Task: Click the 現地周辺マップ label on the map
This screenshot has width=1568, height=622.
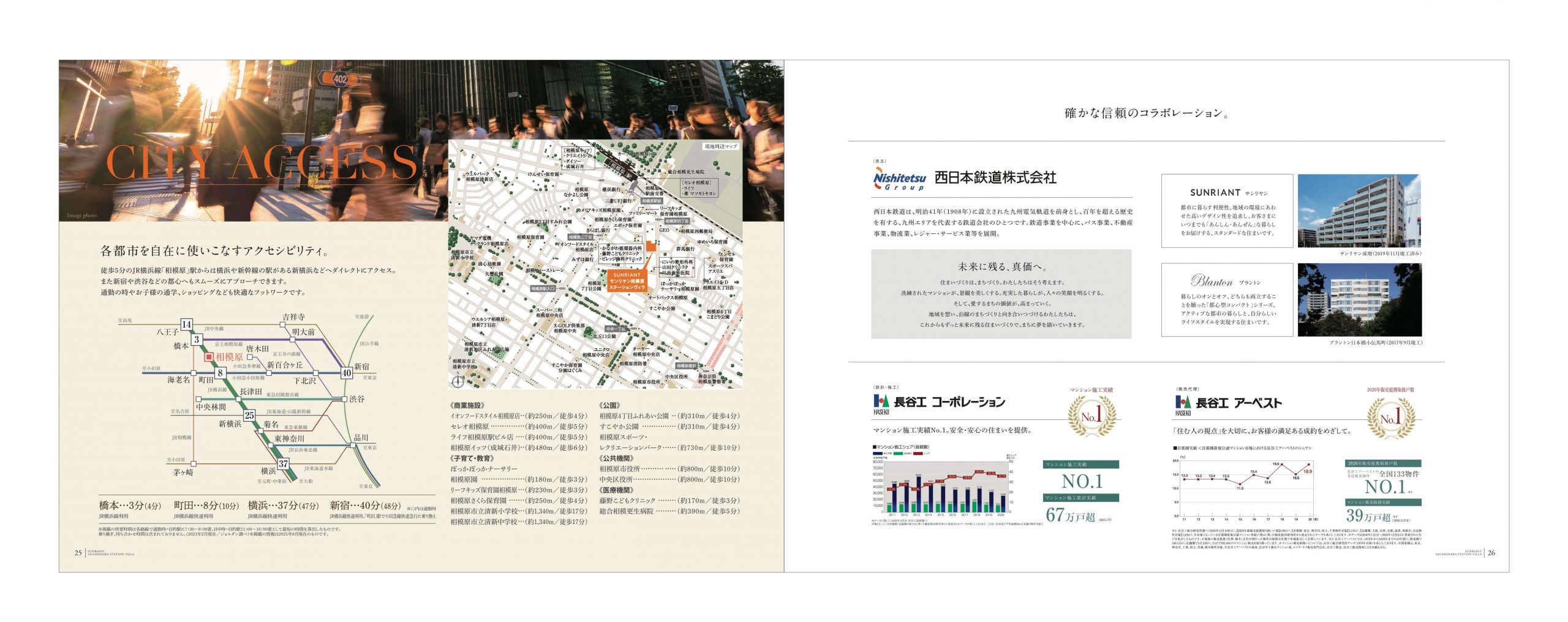Action: click(x=721, y=146)
